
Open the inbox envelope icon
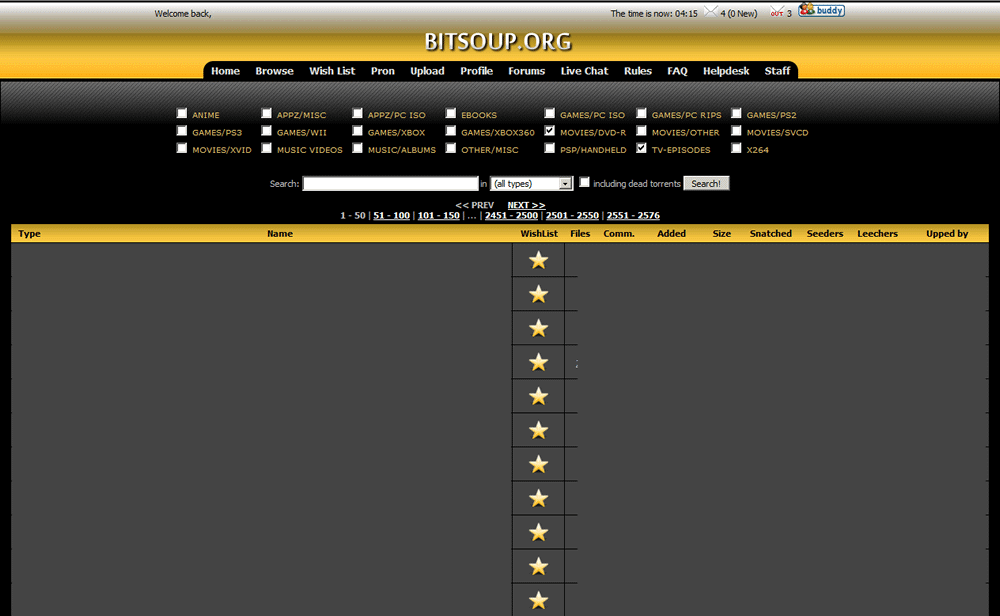click(x=710, y=11)
